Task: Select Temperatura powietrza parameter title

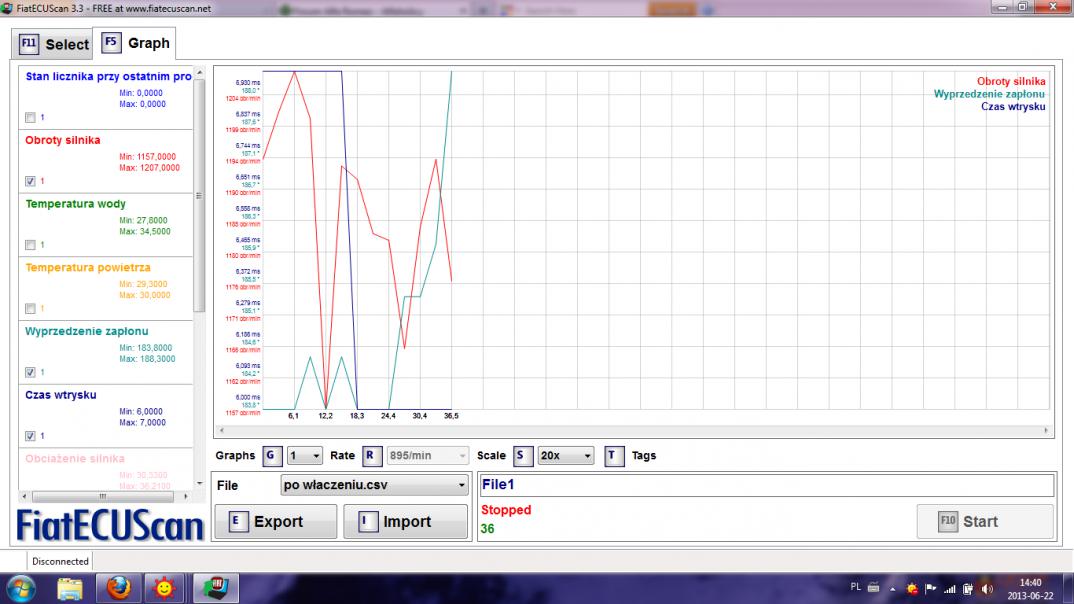Action: pyautogui.click(x=88, y=268)
